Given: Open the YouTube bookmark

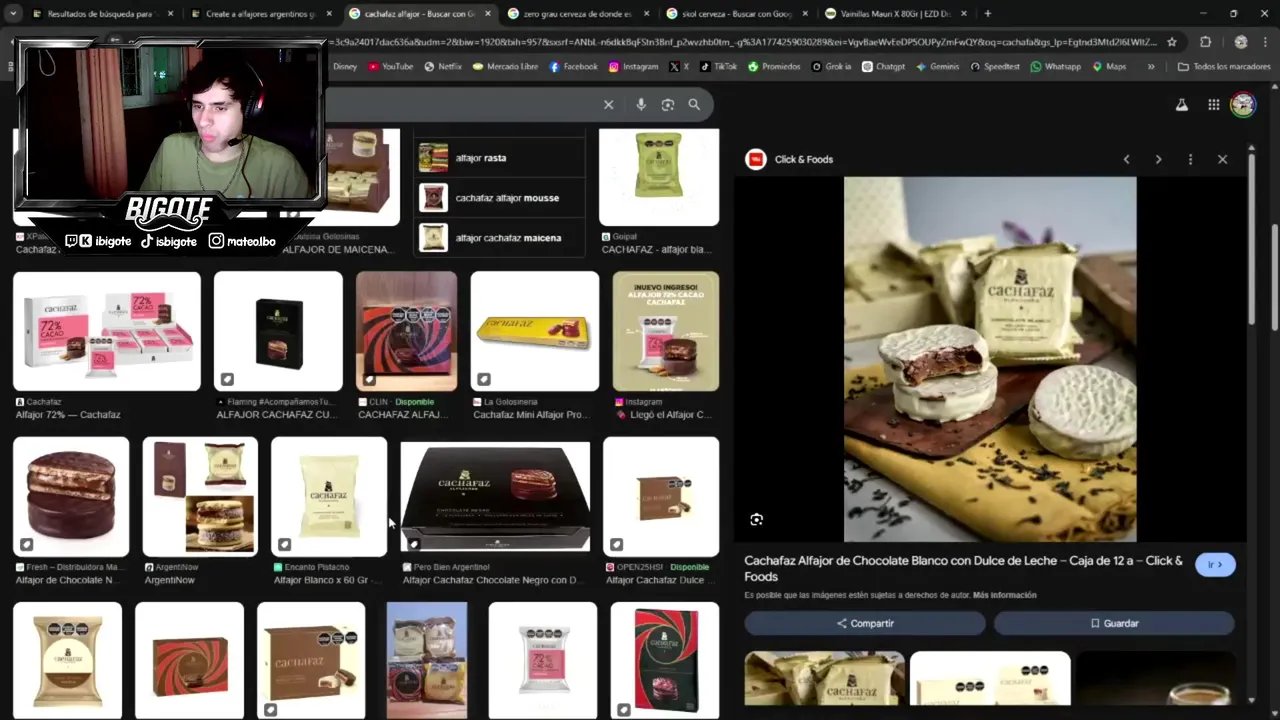Looking at the screenshot, I should tap(390, 67).
